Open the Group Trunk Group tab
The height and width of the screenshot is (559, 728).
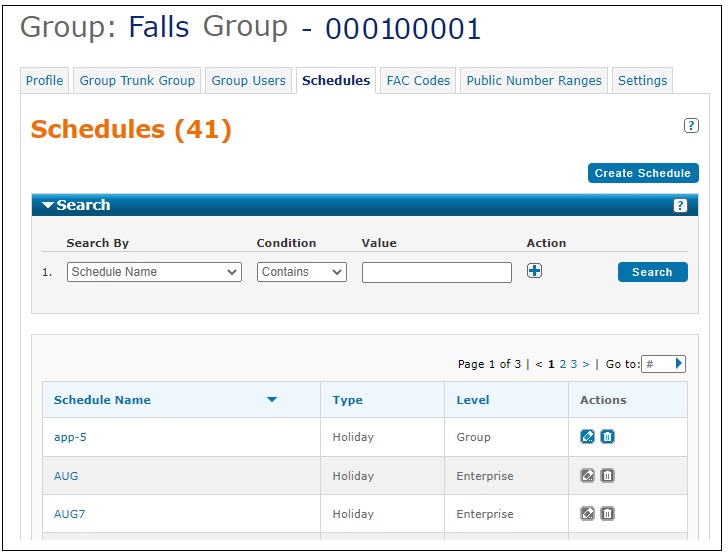pyautogui.click(x=137, y=81)
